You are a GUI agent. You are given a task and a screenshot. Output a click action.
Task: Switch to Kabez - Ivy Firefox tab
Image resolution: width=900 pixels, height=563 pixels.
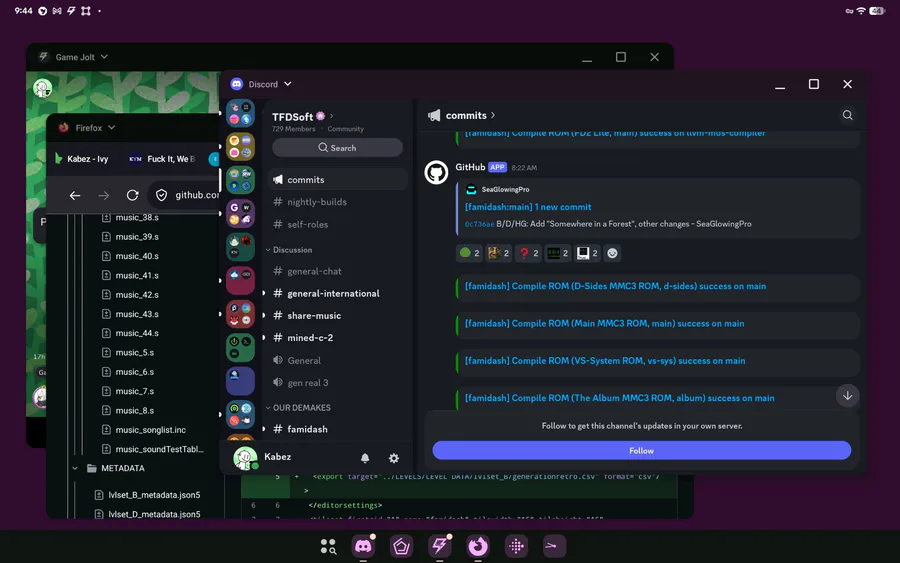pyautogui.click(x=82, y=159)
